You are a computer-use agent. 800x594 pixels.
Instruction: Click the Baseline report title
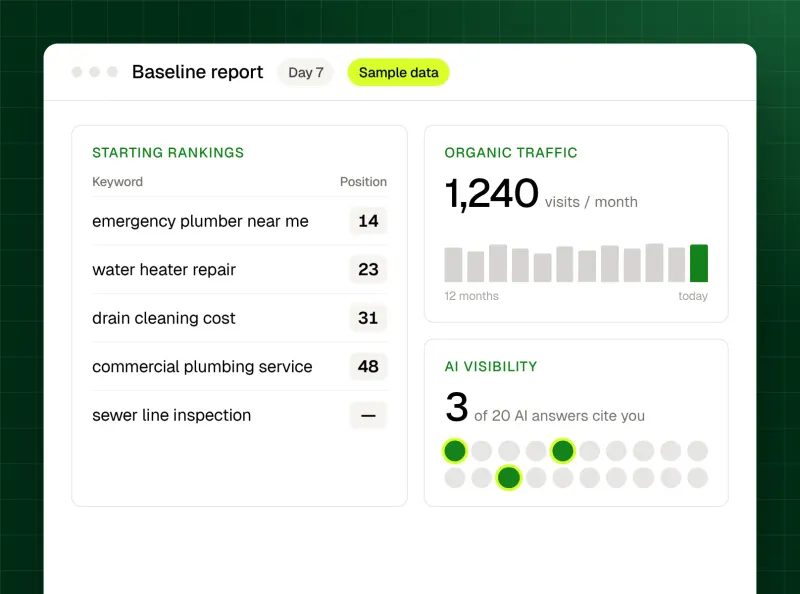pos(197,72)
